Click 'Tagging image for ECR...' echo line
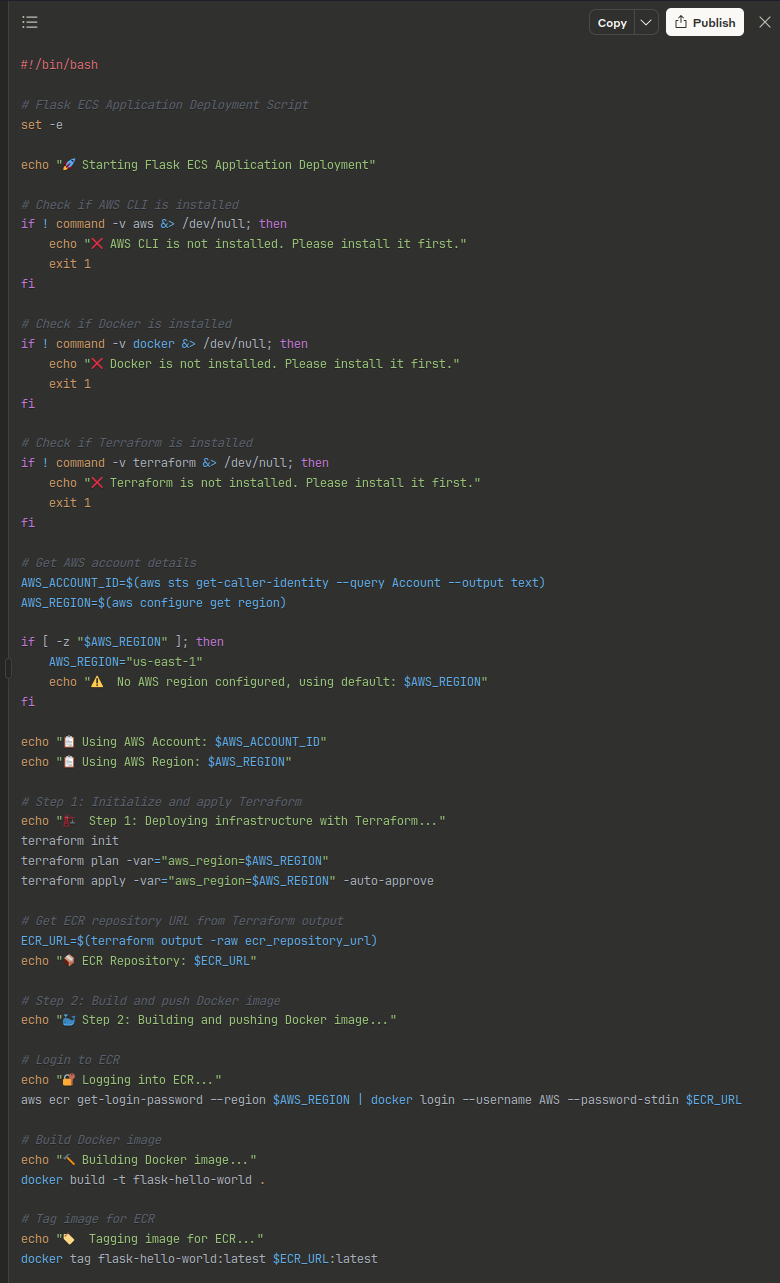Image resolution: width=780 pixels, height=1283 pixels. (x=142, y=1239)
